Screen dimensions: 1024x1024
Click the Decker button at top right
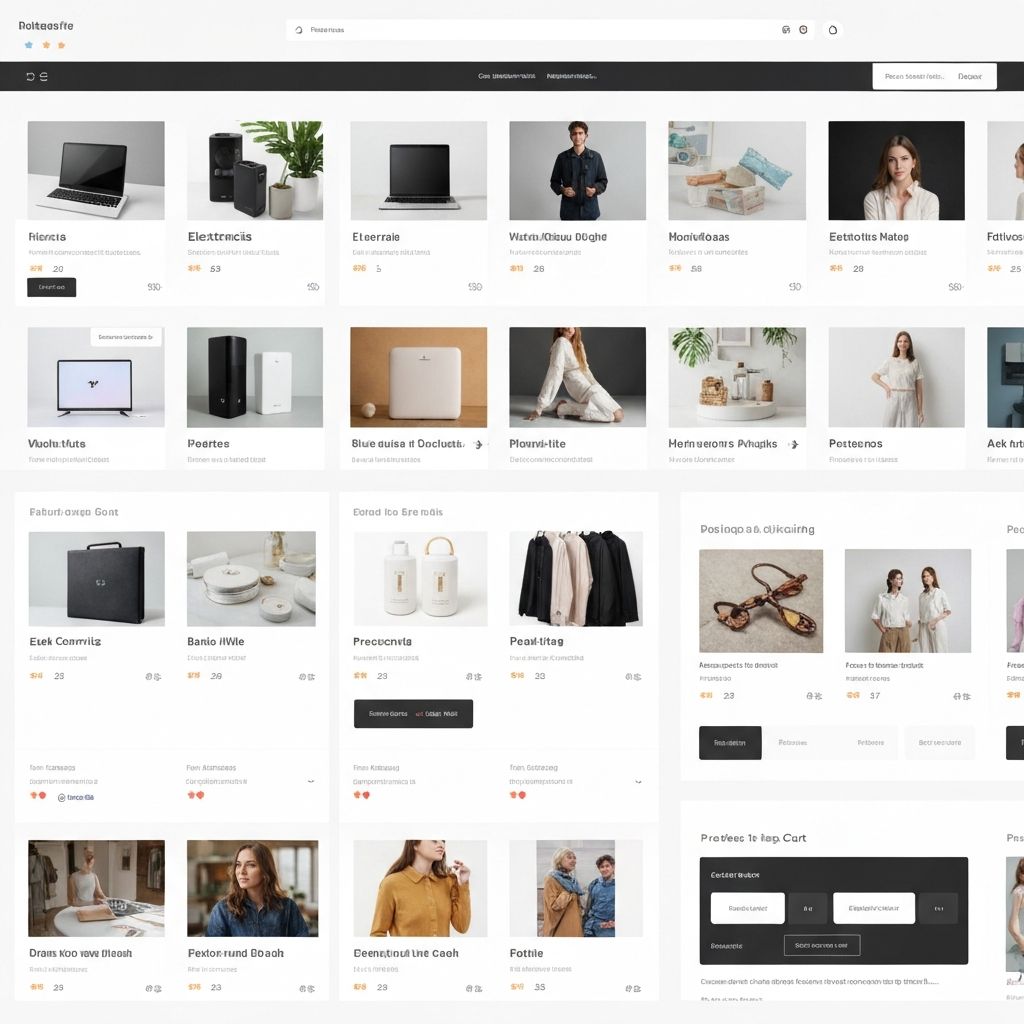tap(968, 76)
